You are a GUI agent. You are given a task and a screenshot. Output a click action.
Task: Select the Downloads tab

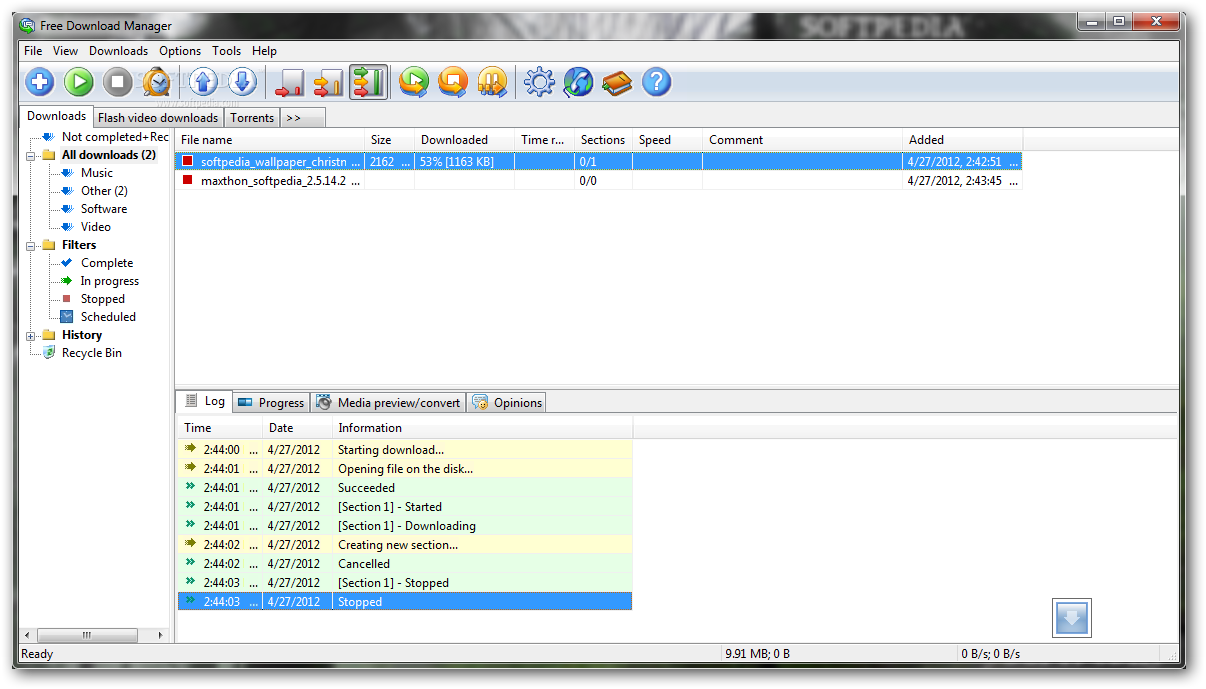56,116
